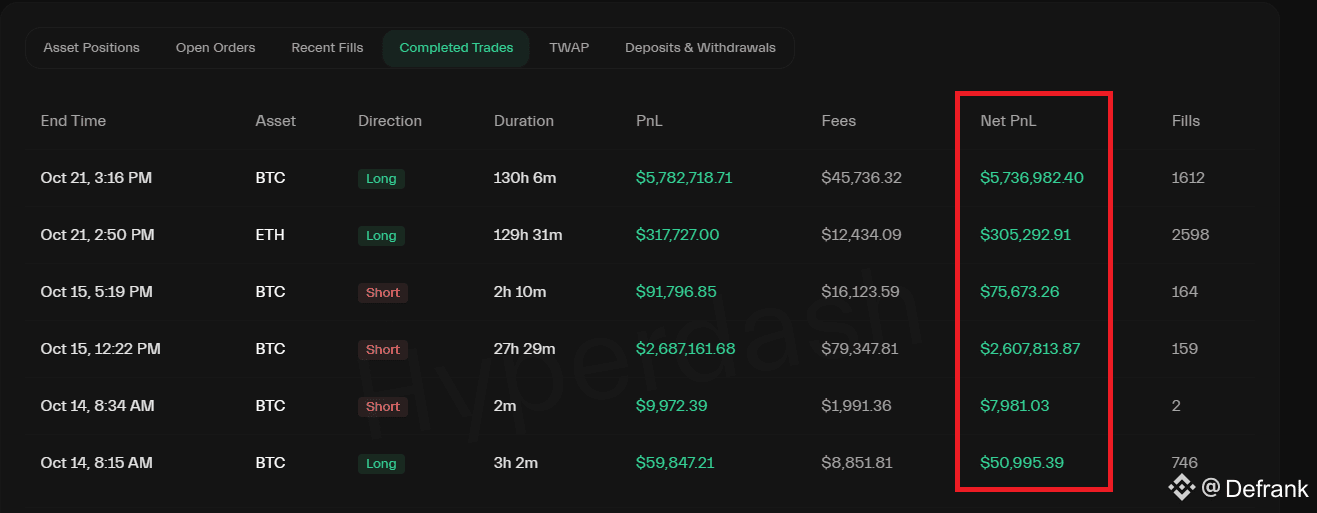Image resolution: width=1317 pixels, height=513 pixels.
Task: Click the Fills column header
Action: 1185,121
